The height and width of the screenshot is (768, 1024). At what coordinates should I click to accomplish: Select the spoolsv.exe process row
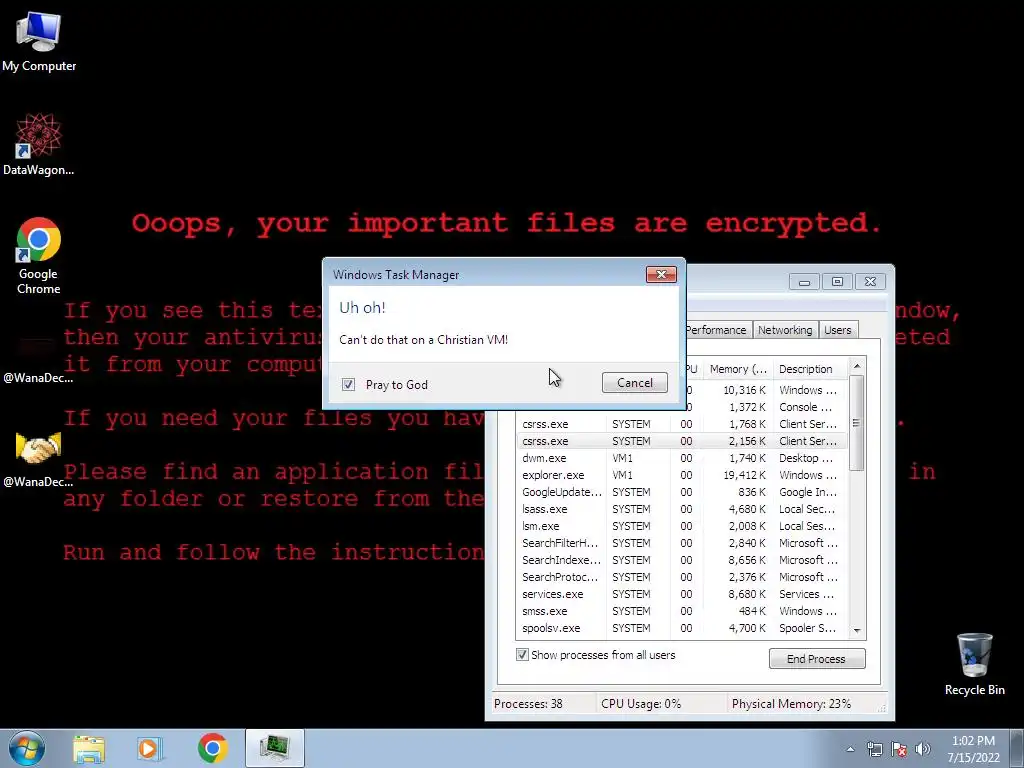tap(681, 628)
